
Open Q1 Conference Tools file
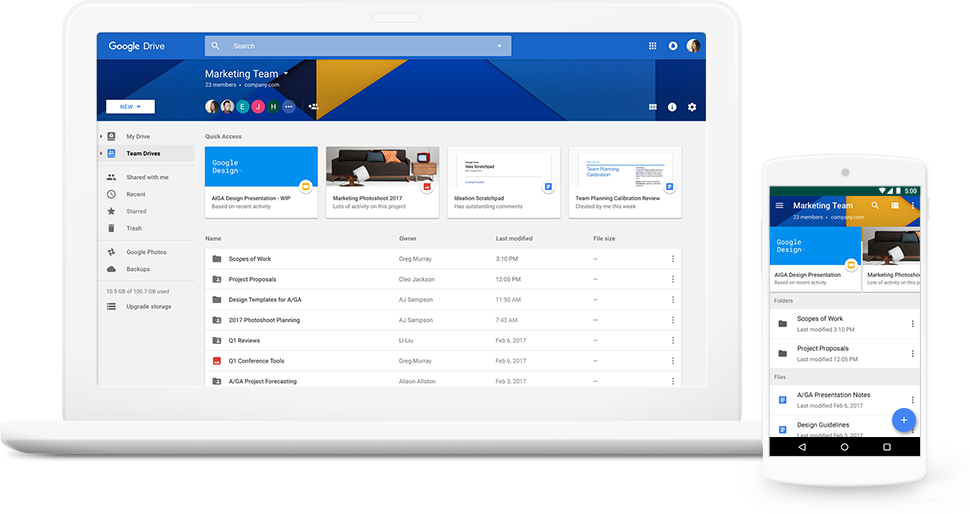click(x=443, y=361)
